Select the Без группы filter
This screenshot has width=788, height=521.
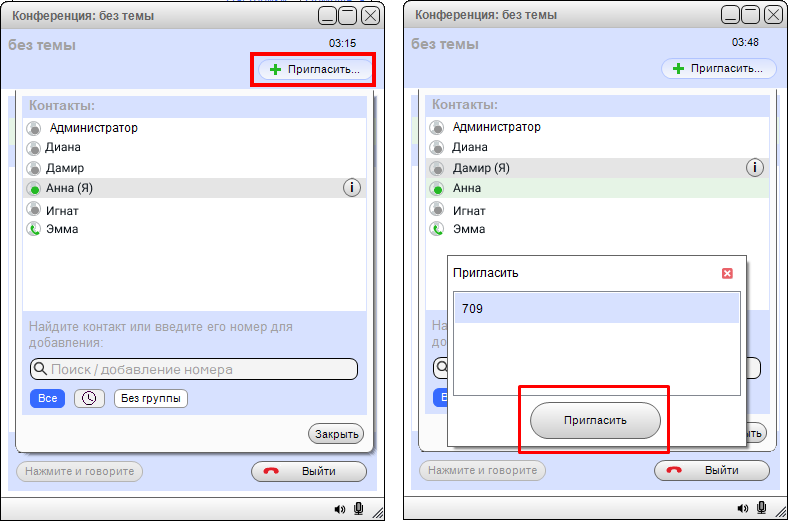151,398
